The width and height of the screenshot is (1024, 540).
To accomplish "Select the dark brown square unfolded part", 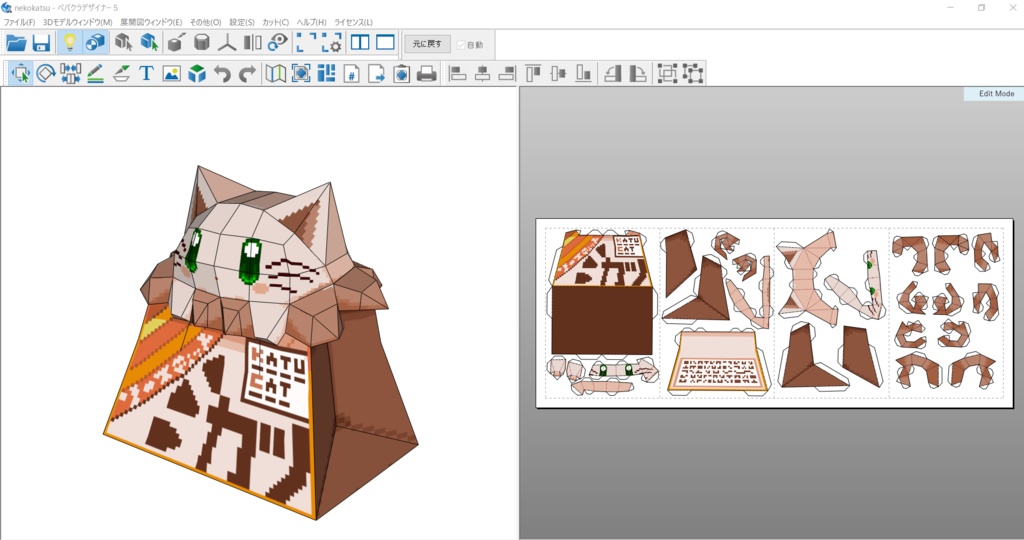I will click(601, 320).
